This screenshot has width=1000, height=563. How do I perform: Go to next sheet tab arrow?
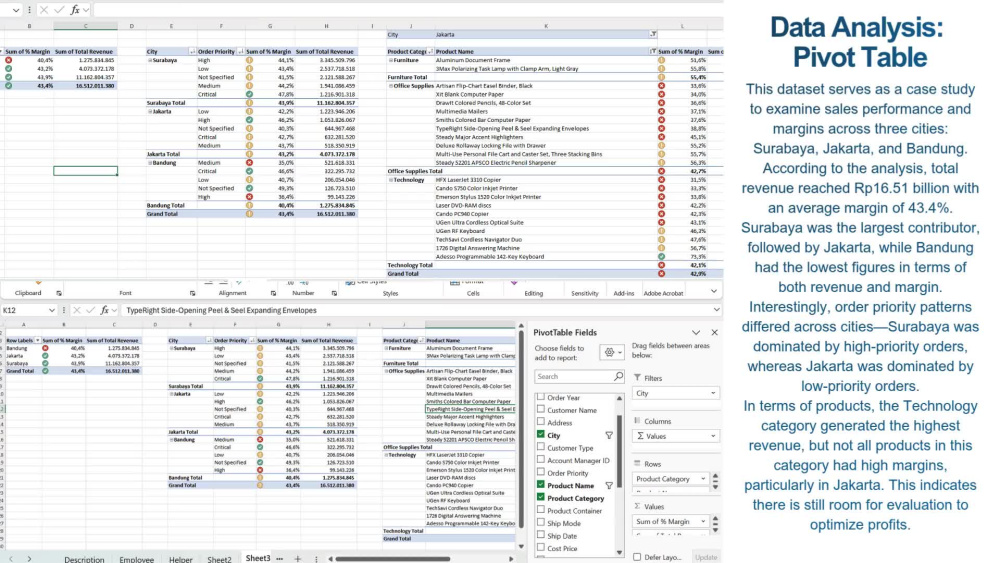[x=29, y=559]
